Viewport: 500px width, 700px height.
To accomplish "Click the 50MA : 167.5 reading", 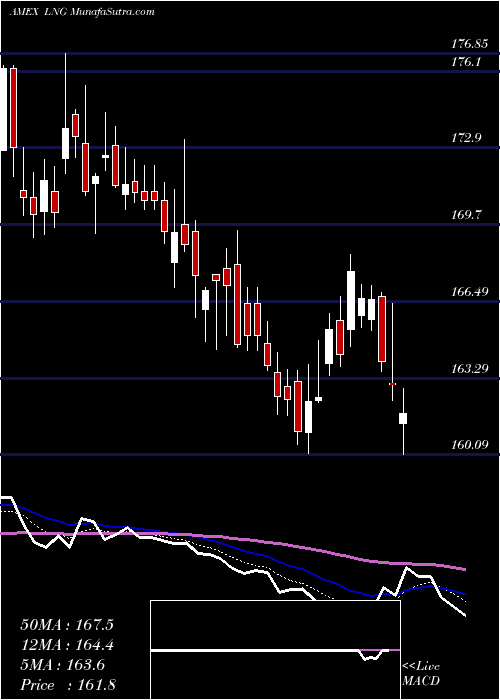I will click(x=67, y=625).
